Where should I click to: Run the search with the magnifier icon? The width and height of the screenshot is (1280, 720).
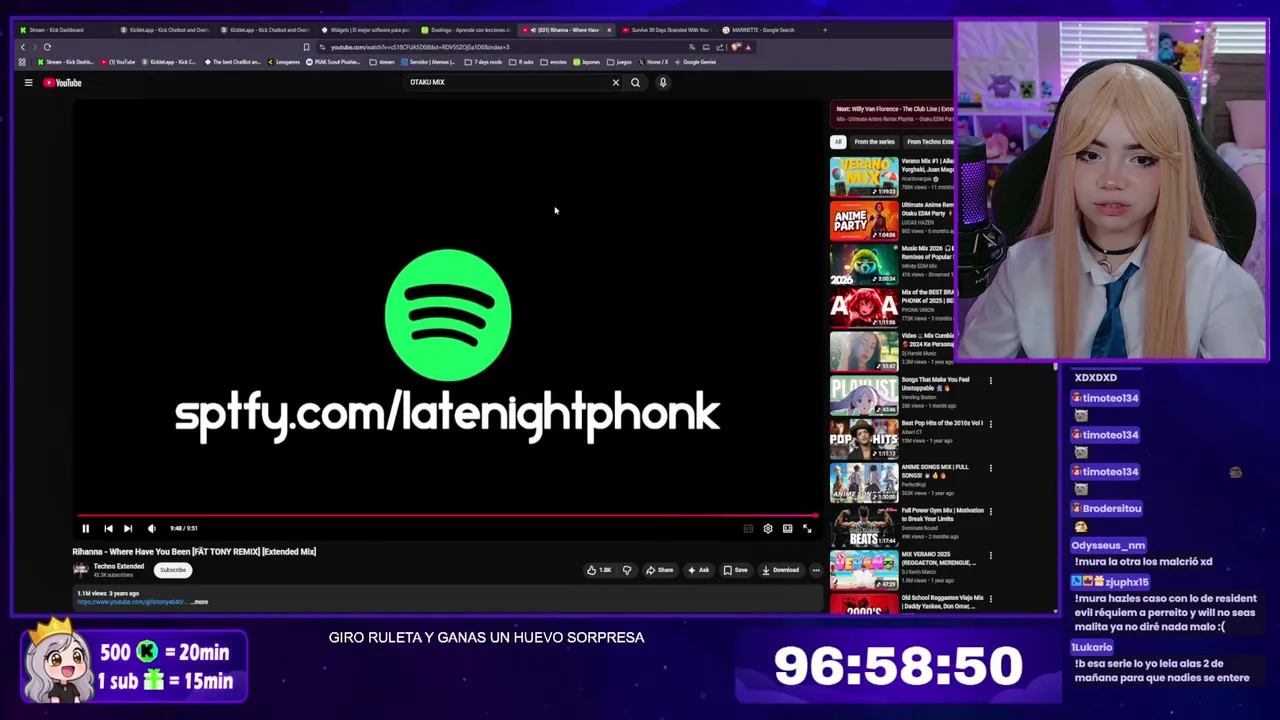635,82
